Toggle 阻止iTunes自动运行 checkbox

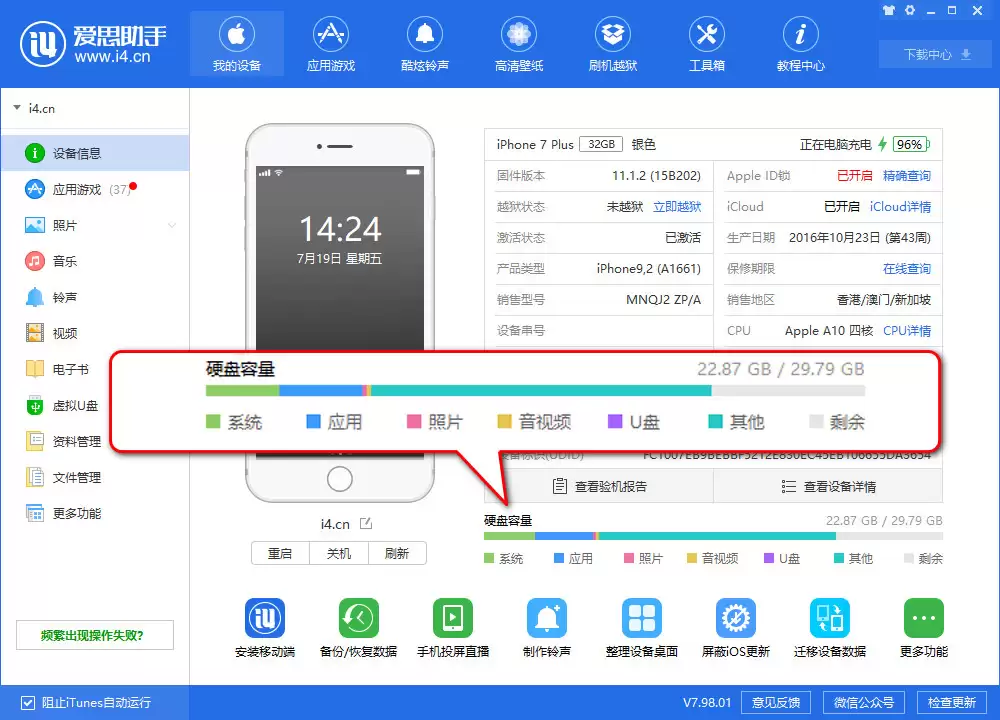(x=27, y=703)
